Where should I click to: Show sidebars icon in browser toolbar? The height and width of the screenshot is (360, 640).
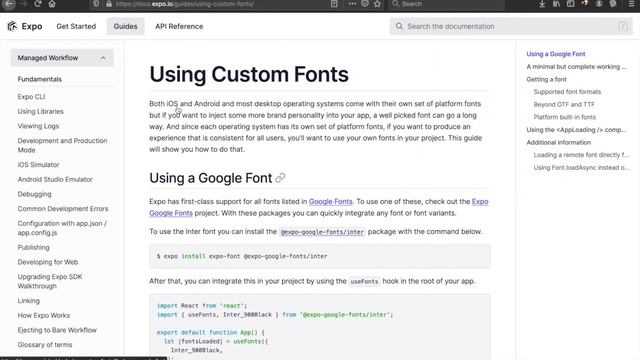pos(571,4)
